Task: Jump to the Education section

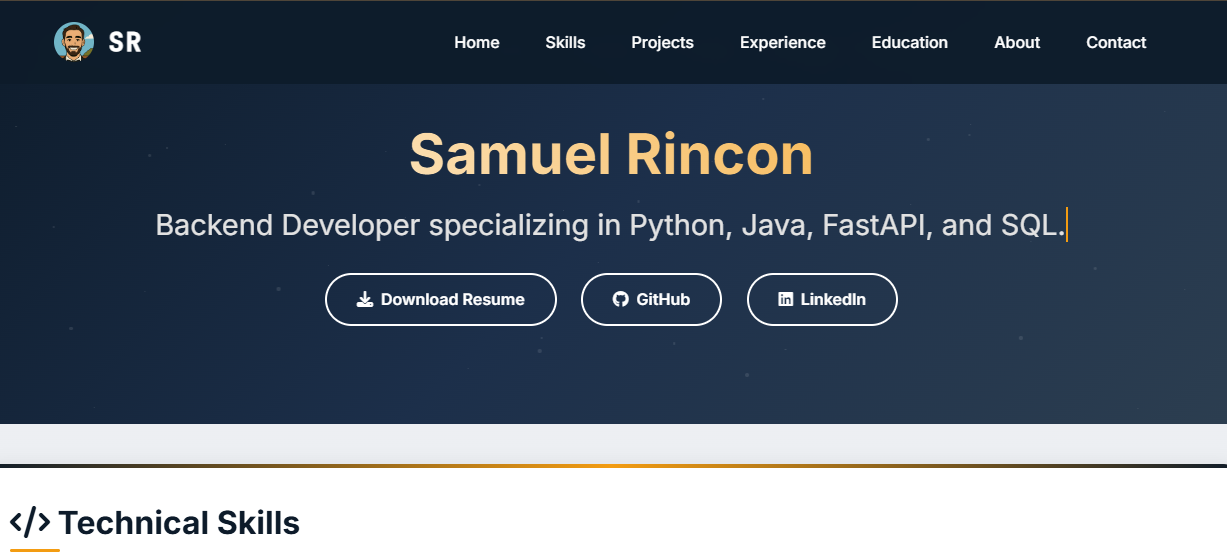Action: (909, 42)
